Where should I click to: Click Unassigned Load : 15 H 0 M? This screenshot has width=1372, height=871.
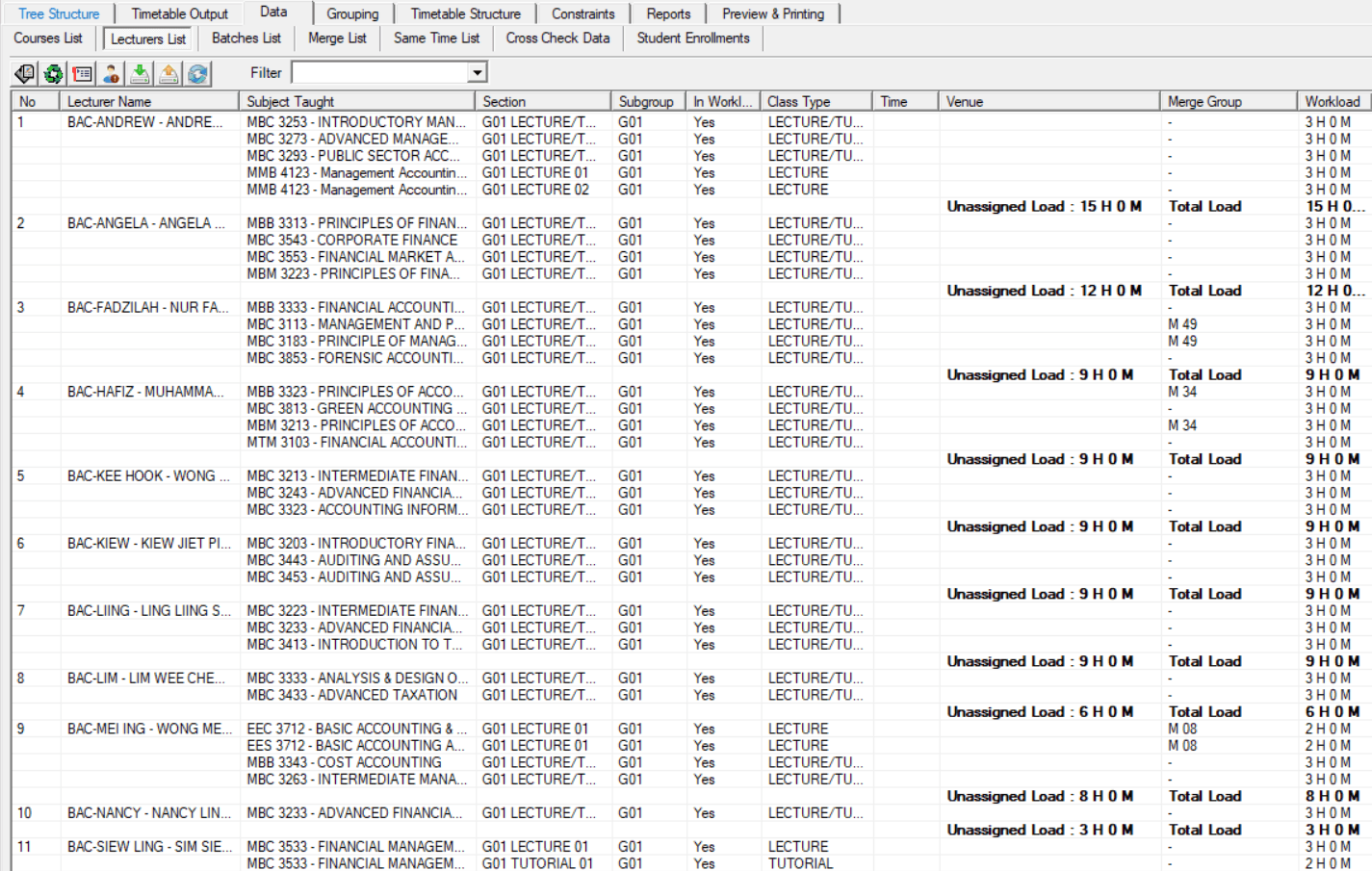(x=1045, y=206)
